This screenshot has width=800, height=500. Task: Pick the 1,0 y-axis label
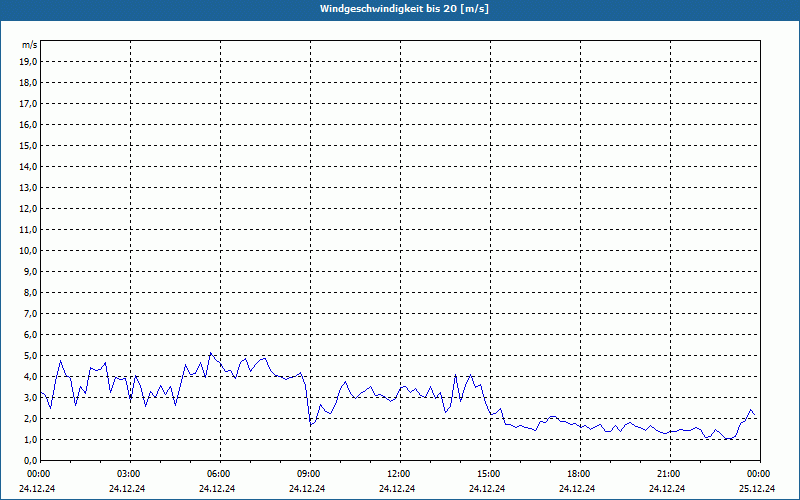(x=30, y=439)
